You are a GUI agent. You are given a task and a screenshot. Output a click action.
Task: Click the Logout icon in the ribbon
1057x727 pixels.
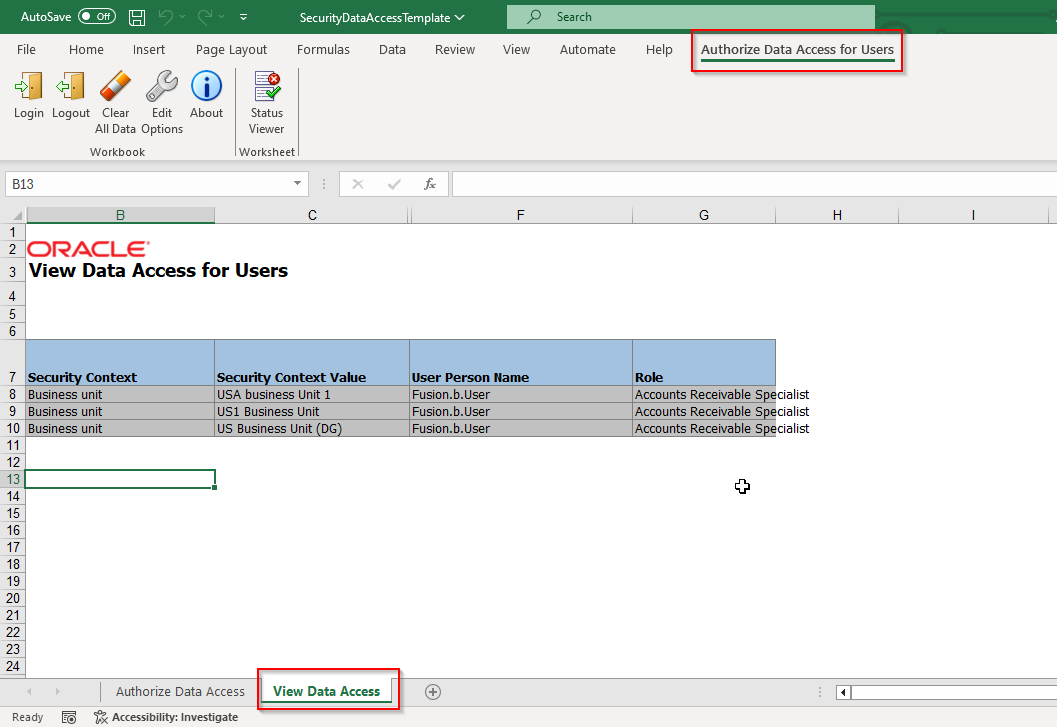point(71,86)
